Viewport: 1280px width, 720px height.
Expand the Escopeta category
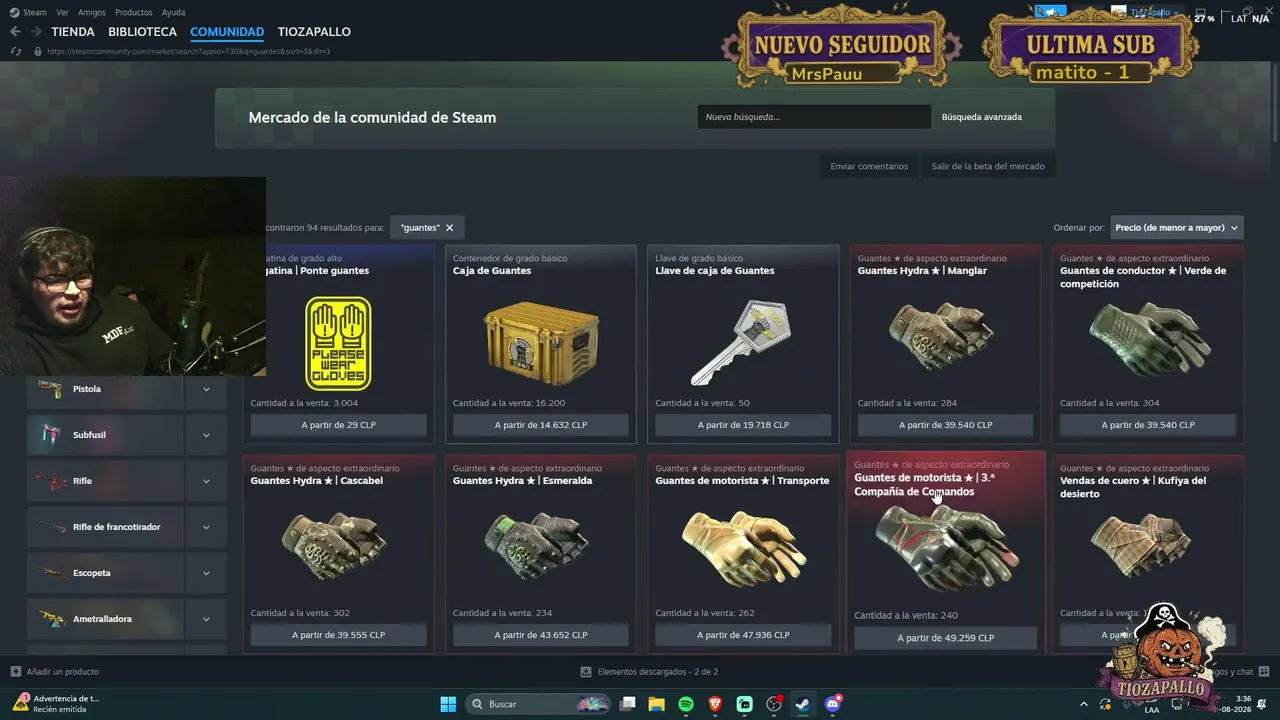click(x=206, y=573)
